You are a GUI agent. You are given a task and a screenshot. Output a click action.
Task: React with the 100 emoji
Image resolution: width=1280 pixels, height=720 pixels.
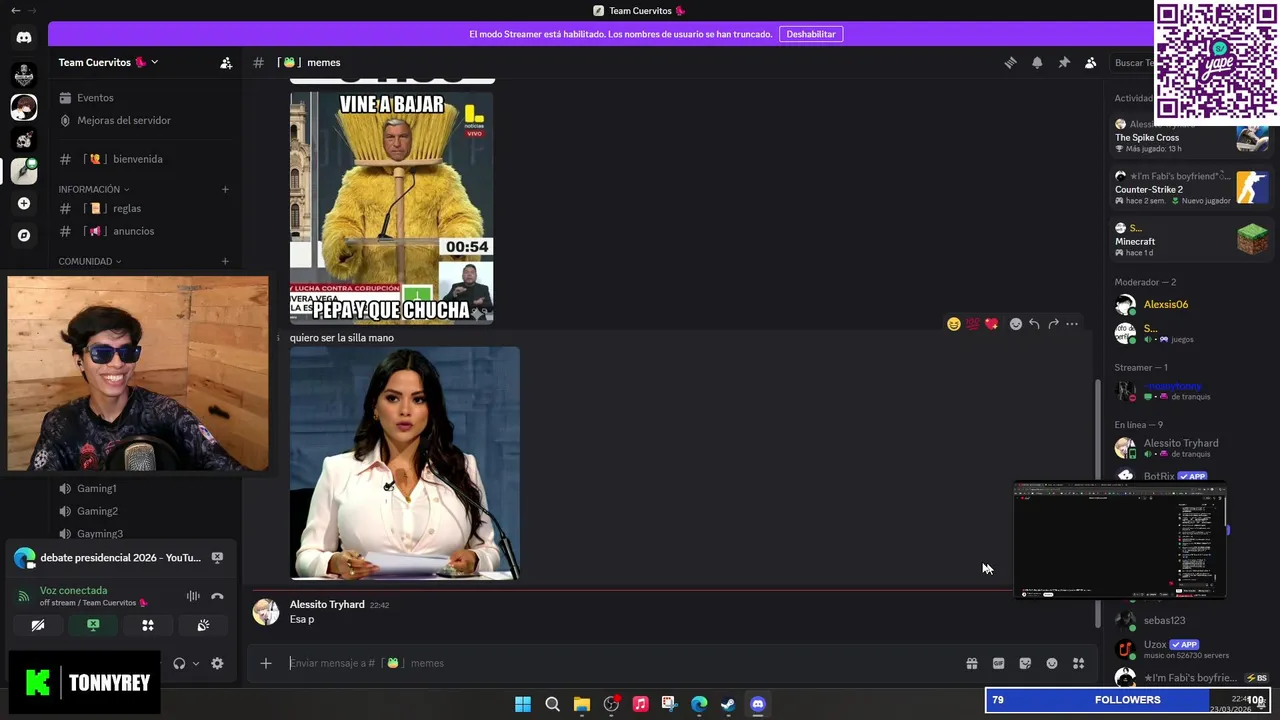point(972,324)
